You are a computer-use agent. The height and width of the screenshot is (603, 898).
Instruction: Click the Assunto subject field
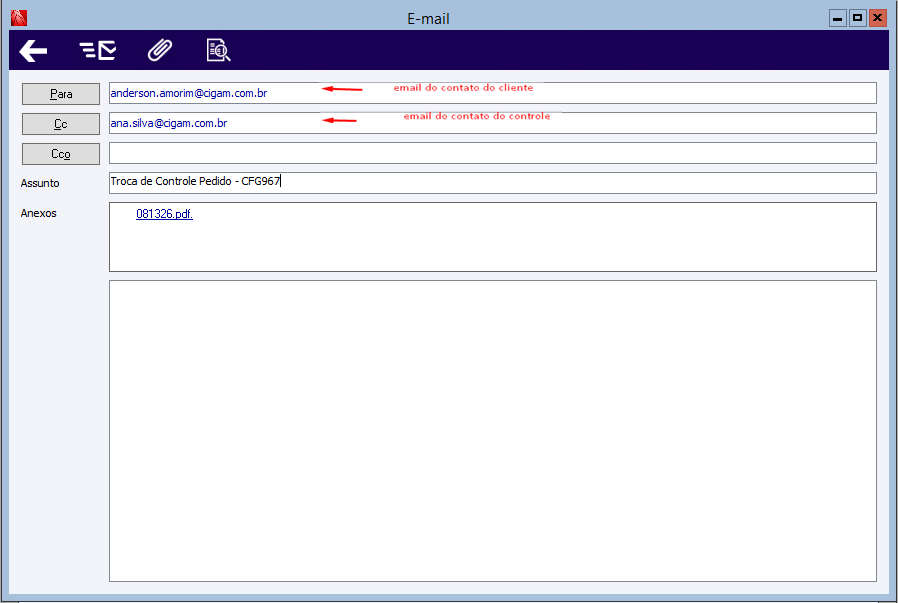(493, 183)
